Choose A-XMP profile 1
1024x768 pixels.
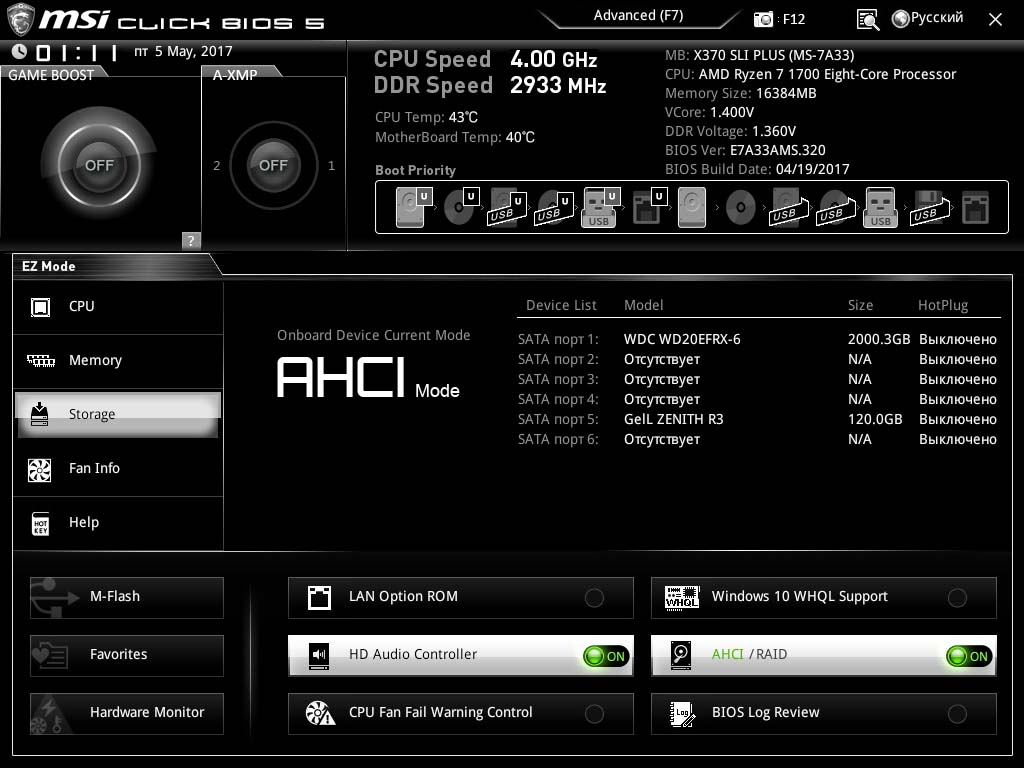pos(332,166)
